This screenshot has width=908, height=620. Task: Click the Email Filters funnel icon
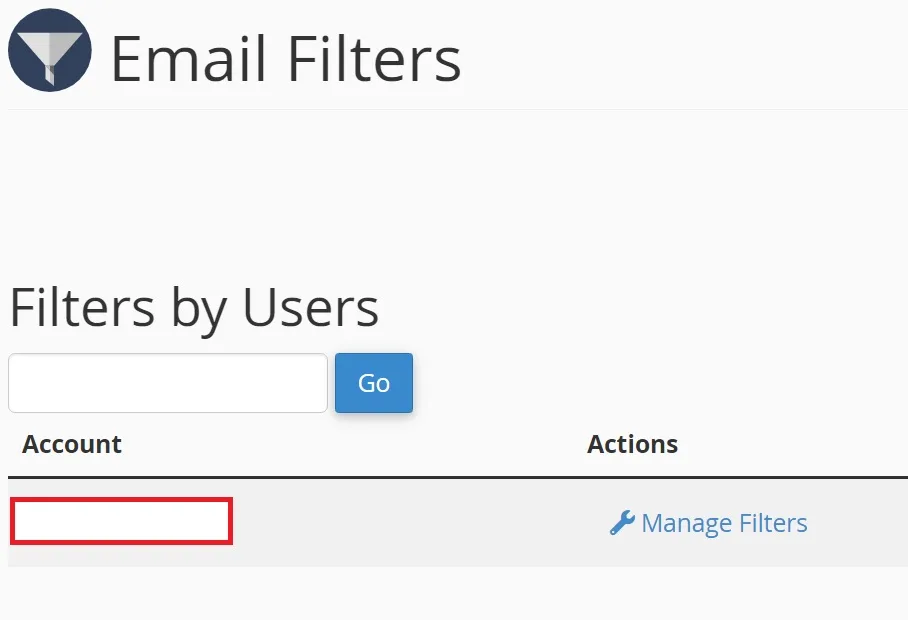coord(50,50)
